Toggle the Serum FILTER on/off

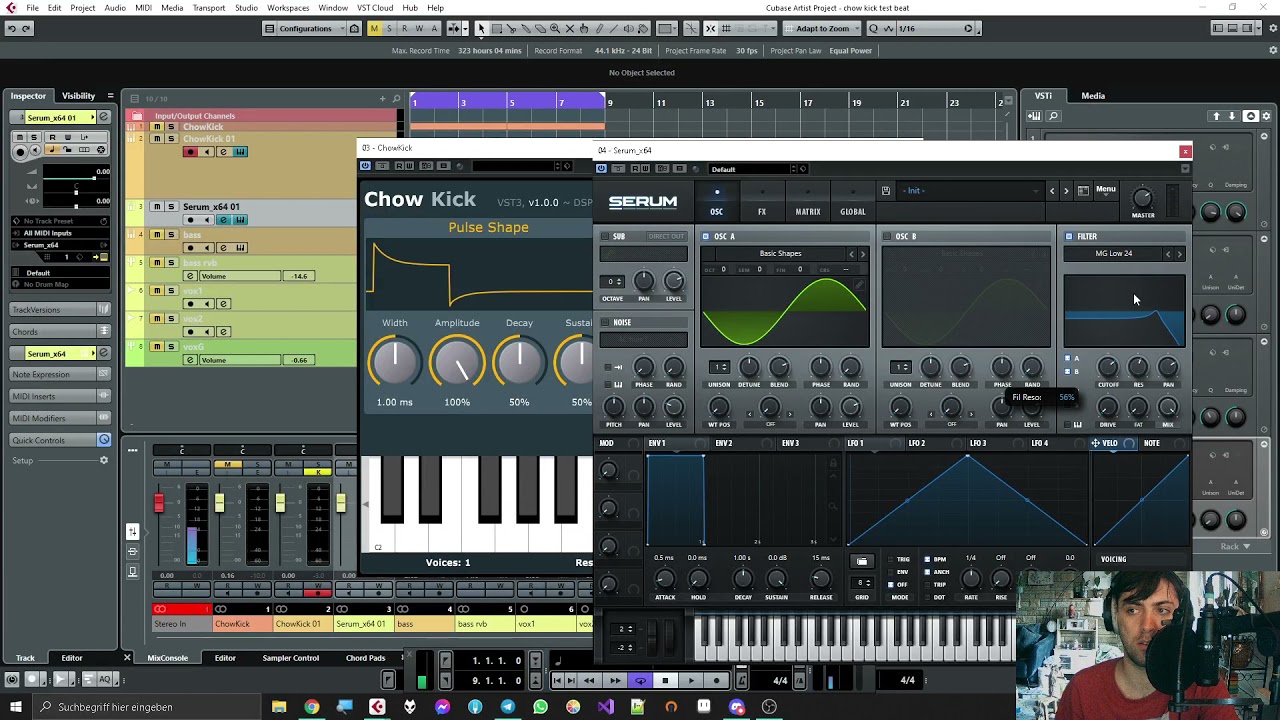tap(1069, 236)
